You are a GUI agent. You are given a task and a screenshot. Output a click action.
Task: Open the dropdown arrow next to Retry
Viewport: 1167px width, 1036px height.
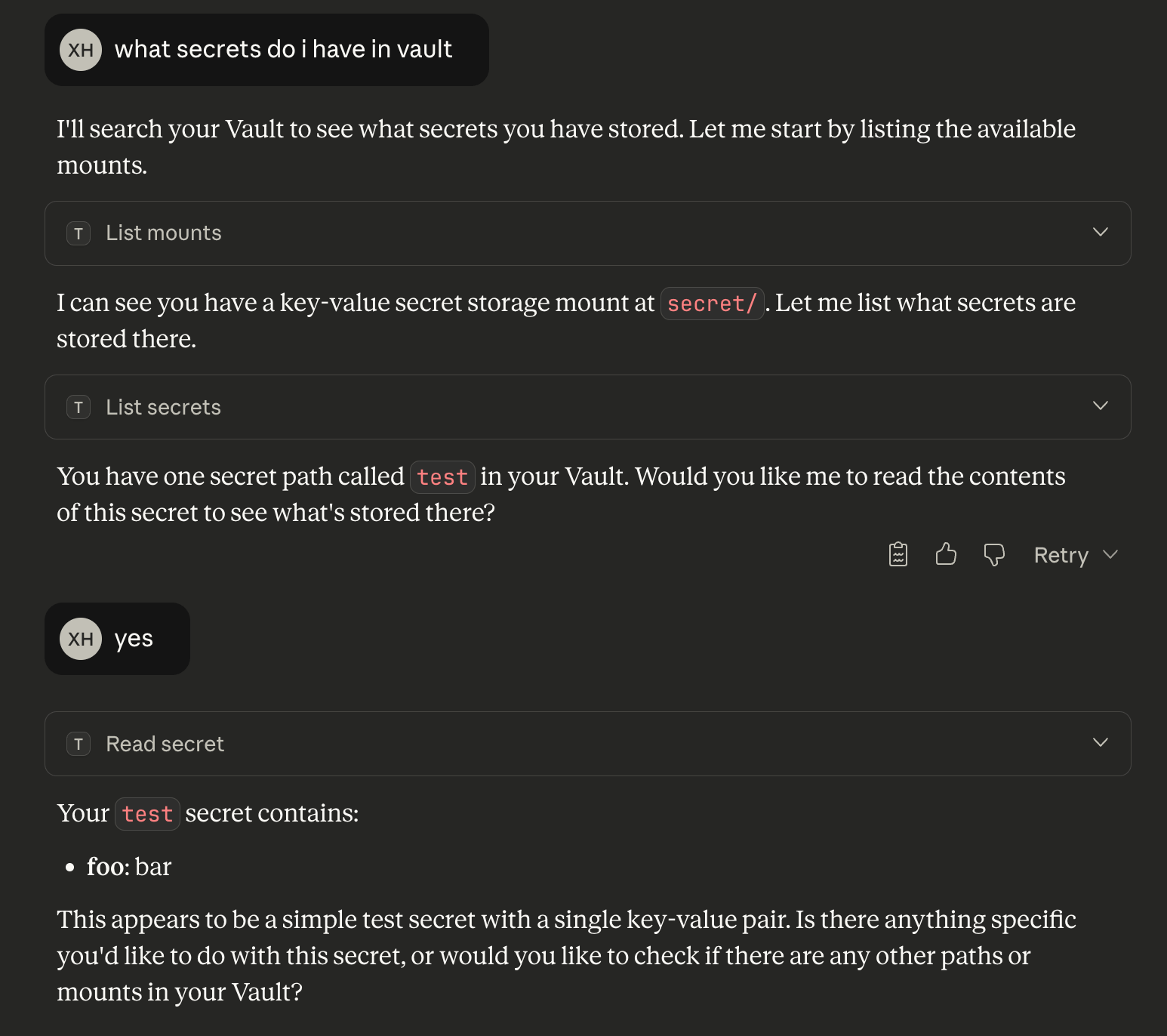(x=1110, y=555)
